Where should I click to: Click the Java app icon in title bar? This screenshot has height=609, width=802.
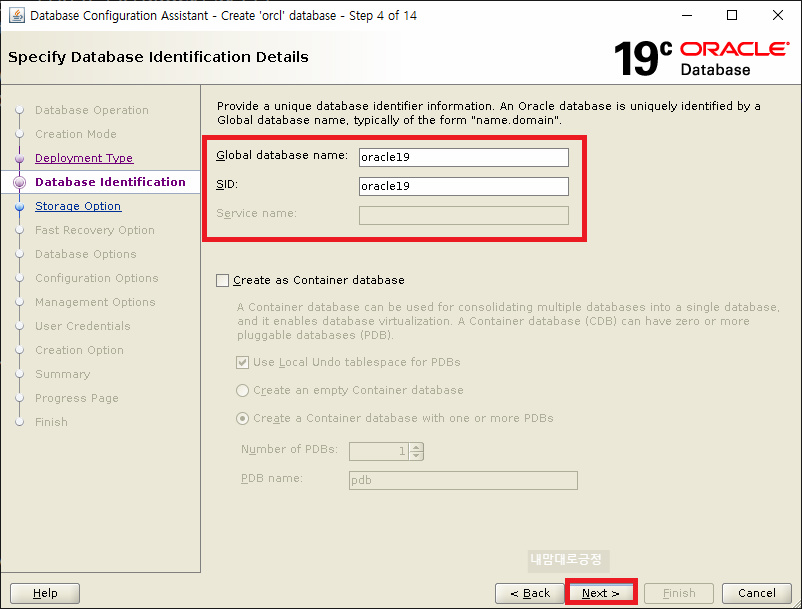click(x=16, y=15)
